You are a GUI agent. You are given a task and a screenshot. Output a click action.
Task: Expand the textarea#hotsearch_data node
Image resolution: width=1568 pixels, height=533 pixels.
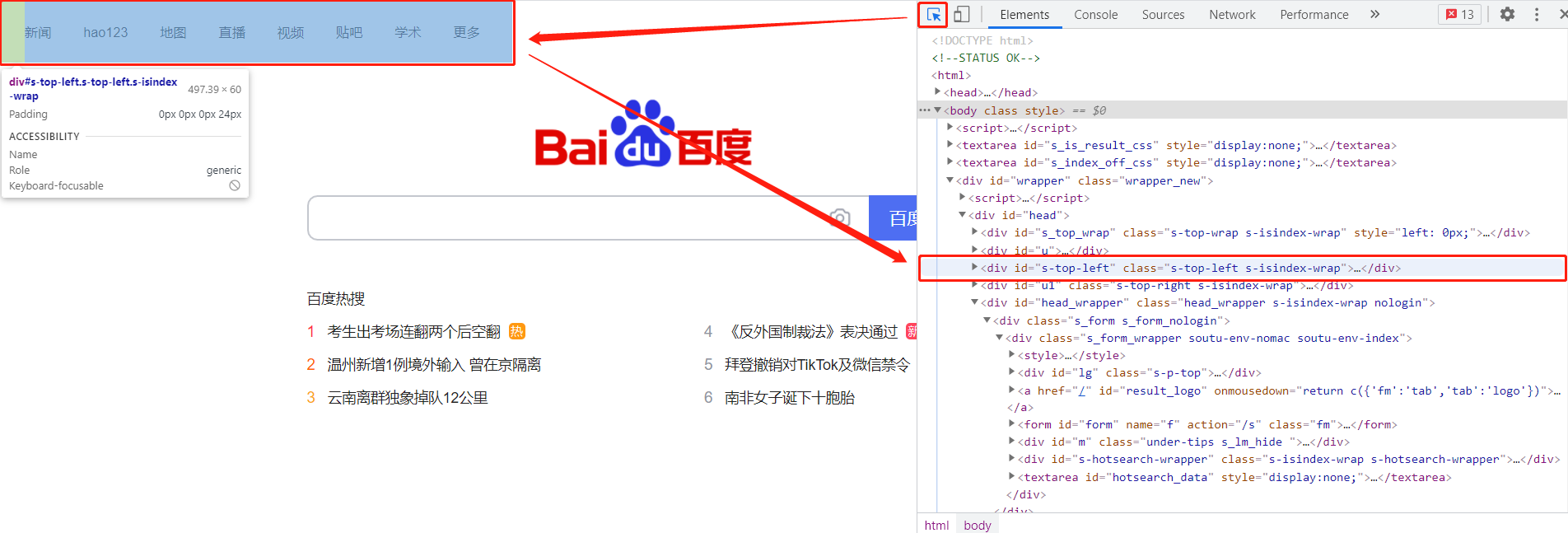pos(1011,476)
